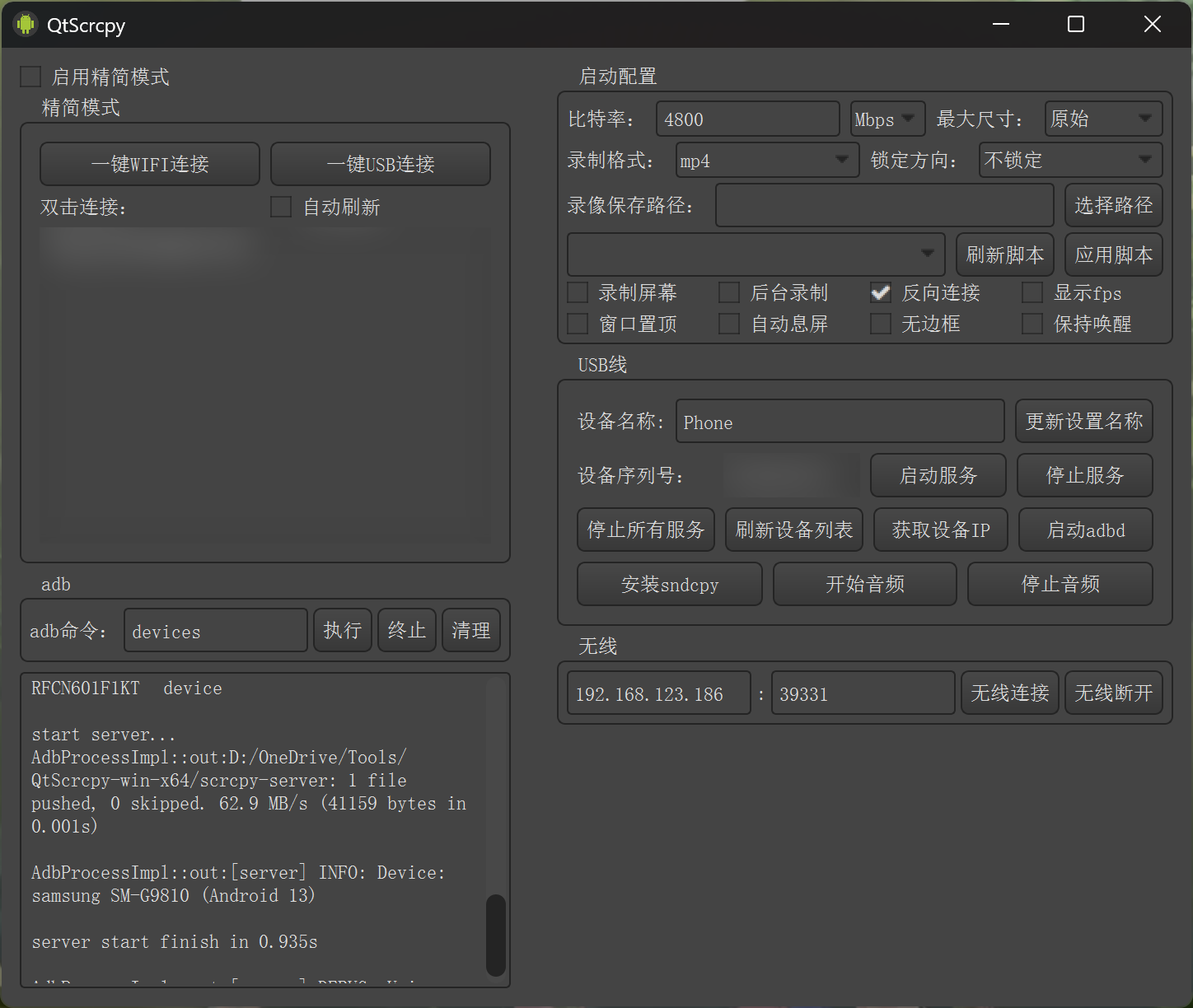Click the 应用脚本 button
The width and height of the screenshot is (1193, 1008).
(x=1114, y=254)
